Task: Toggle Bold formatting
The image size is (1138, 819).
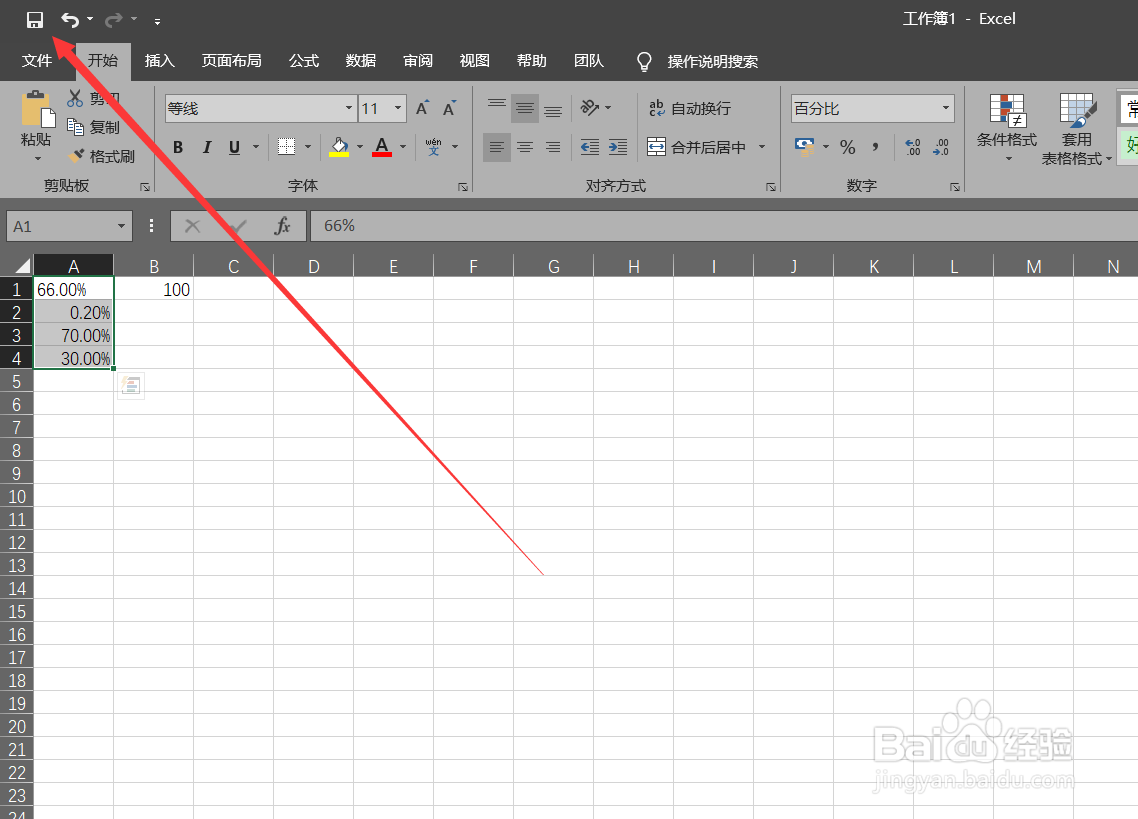Action: 178,147
